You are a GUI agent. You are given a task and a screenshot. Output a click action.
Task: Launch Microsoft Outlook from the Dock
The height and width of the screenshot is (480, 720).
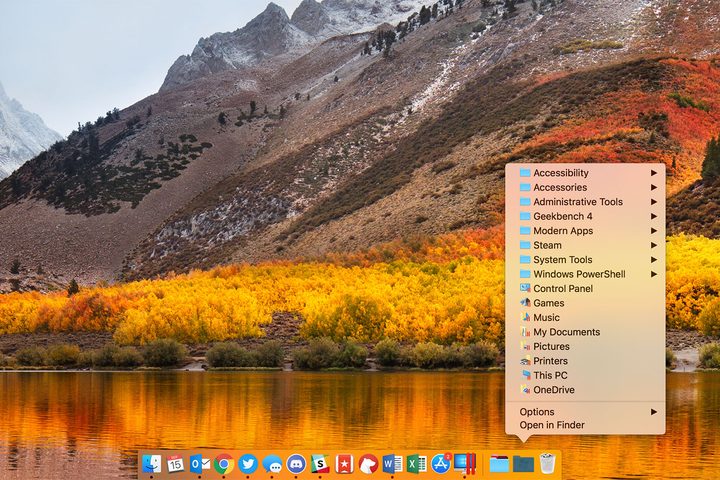tap(200, 464)
